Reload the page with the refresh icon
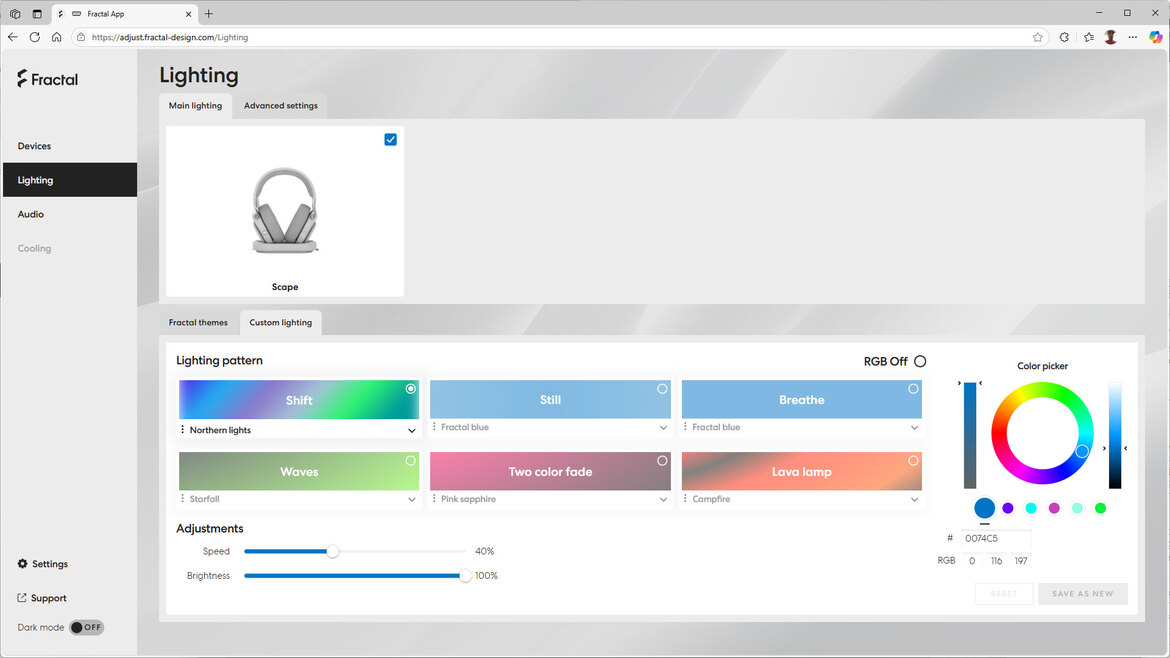 coord(34,37)
